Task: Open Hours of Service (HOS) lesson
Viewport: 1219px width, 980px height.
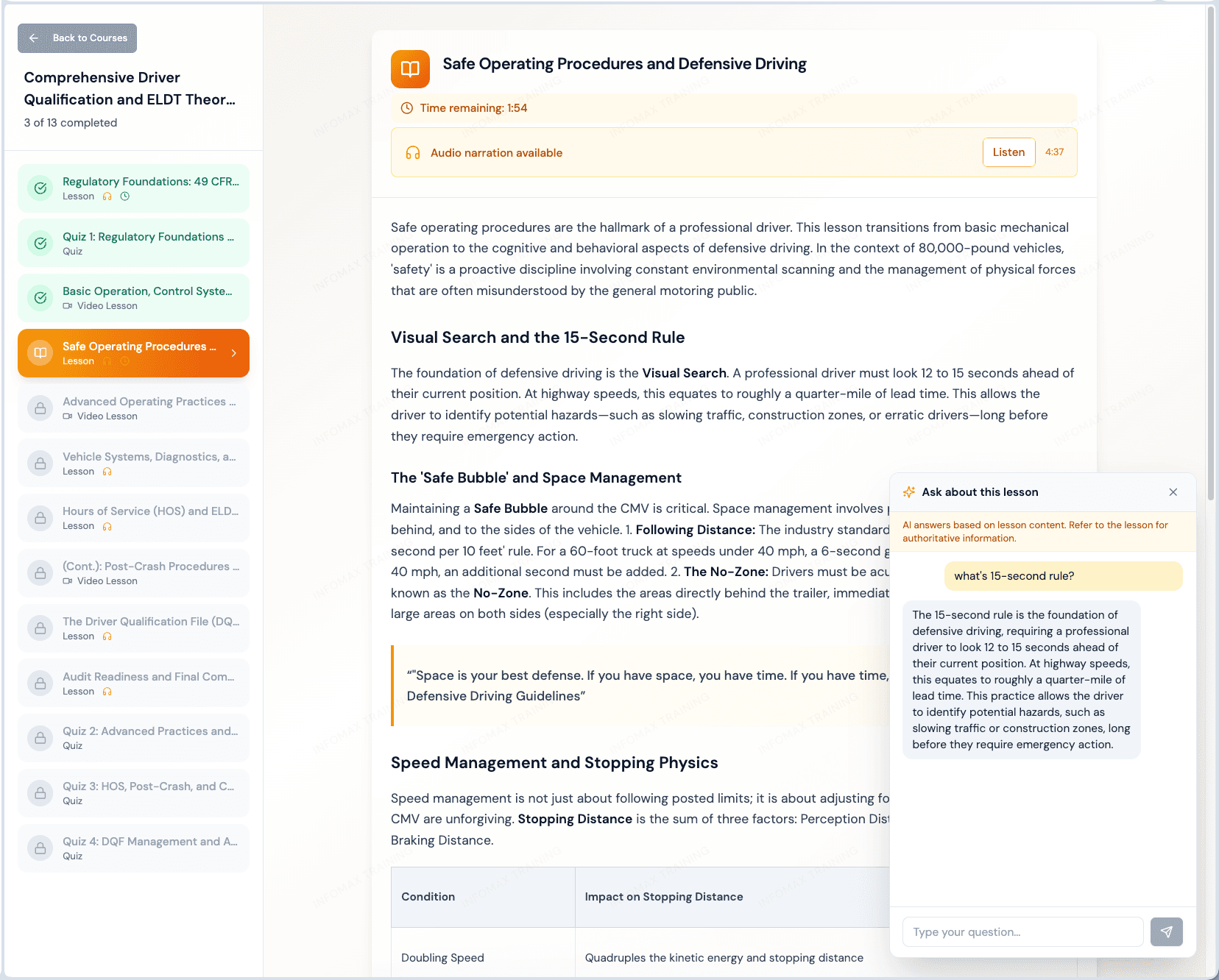Action: [149, 518]
